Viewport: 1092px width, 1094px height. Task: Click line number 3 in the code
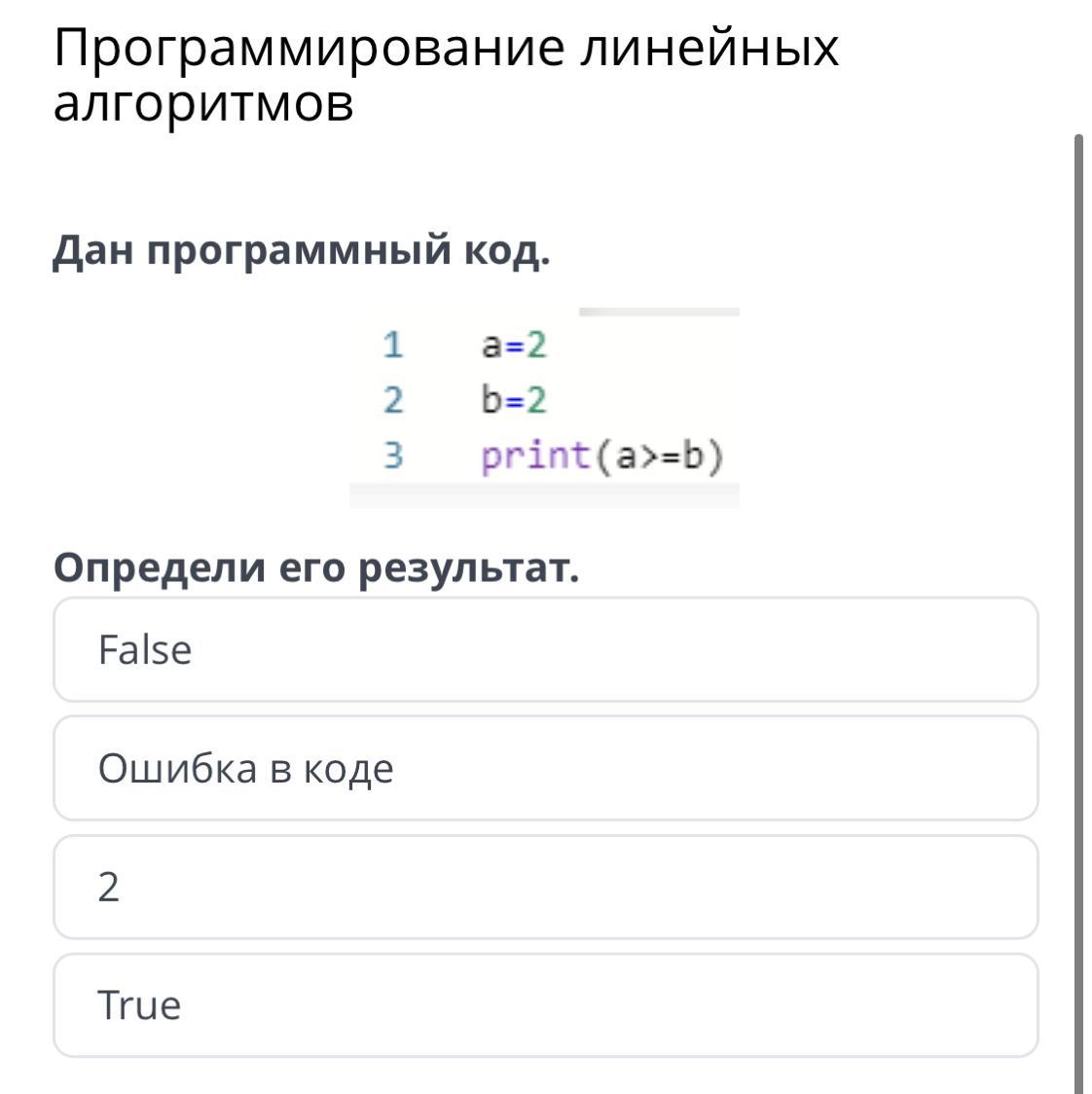tap(392, 456)
